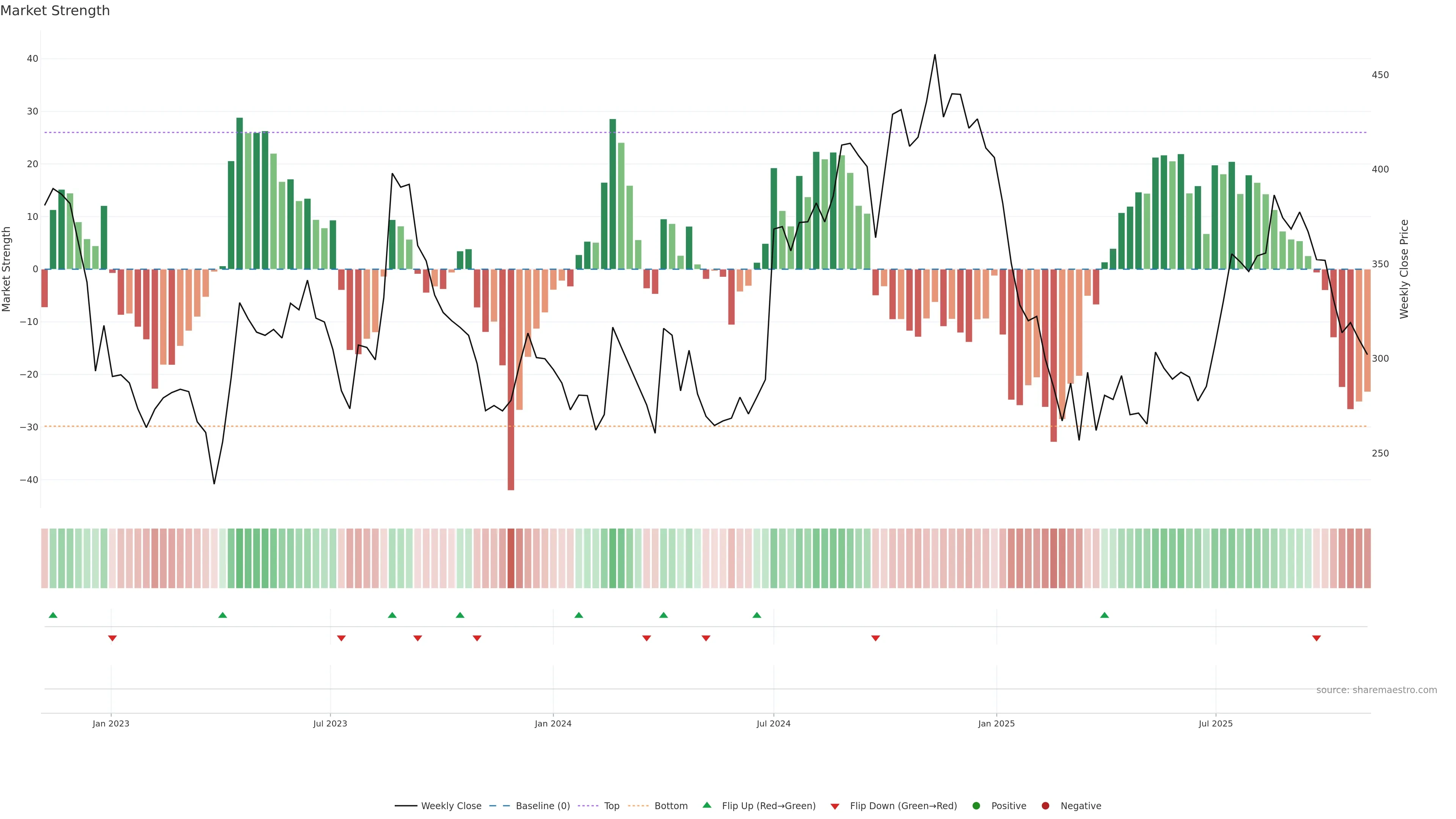Click the sharemaestro.com source text
Viewport: 1456px width, 819px height.
pyautogui.click(x=1376, y=690)
